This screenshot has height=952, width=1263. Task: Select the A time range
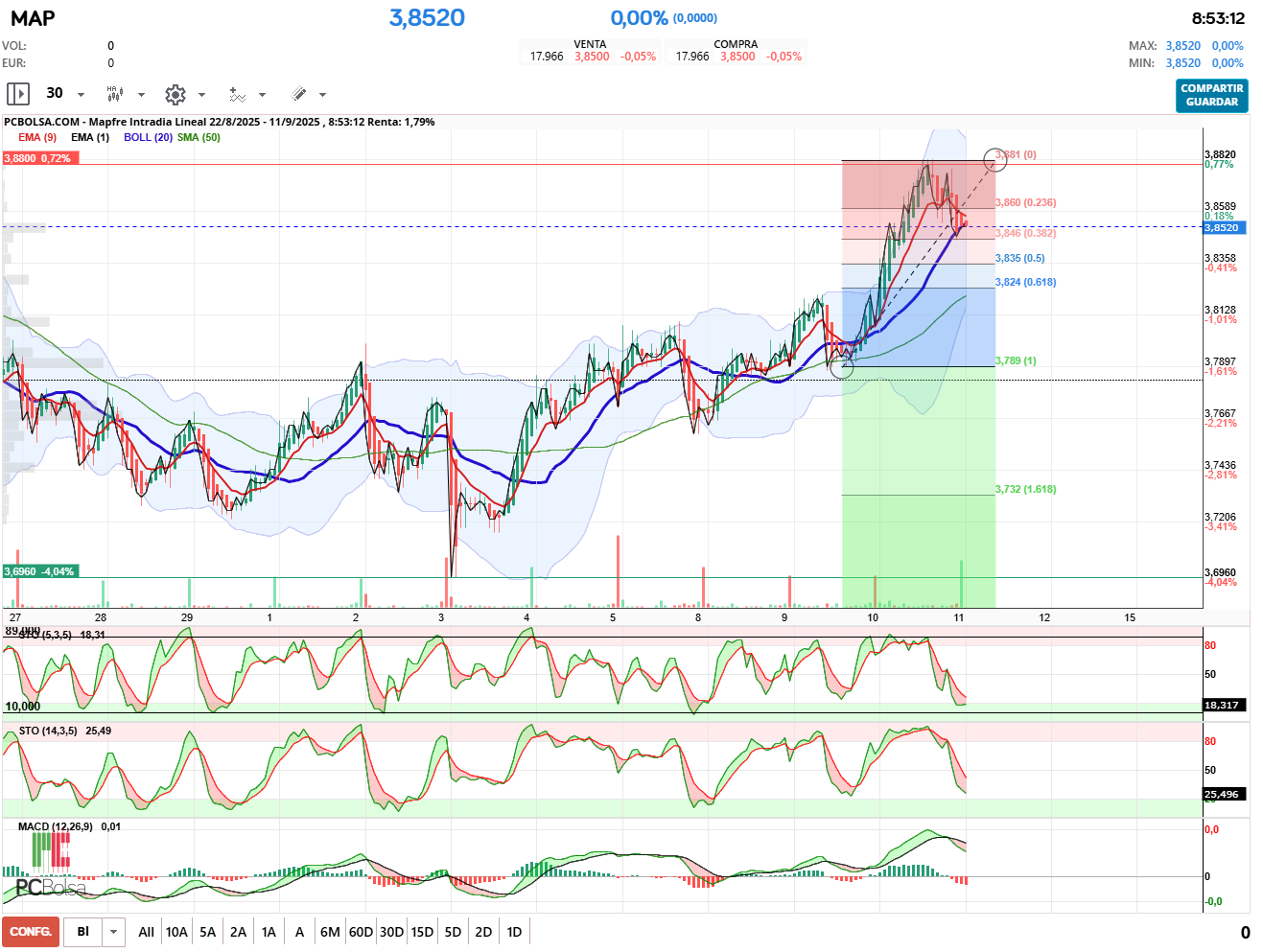click(299, 932)
